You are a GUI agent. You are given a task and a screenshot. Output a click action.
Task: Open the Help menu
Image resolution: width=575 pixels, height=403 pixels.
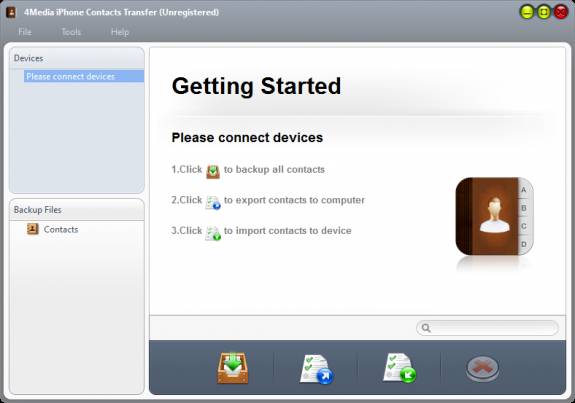coord(120,32)
